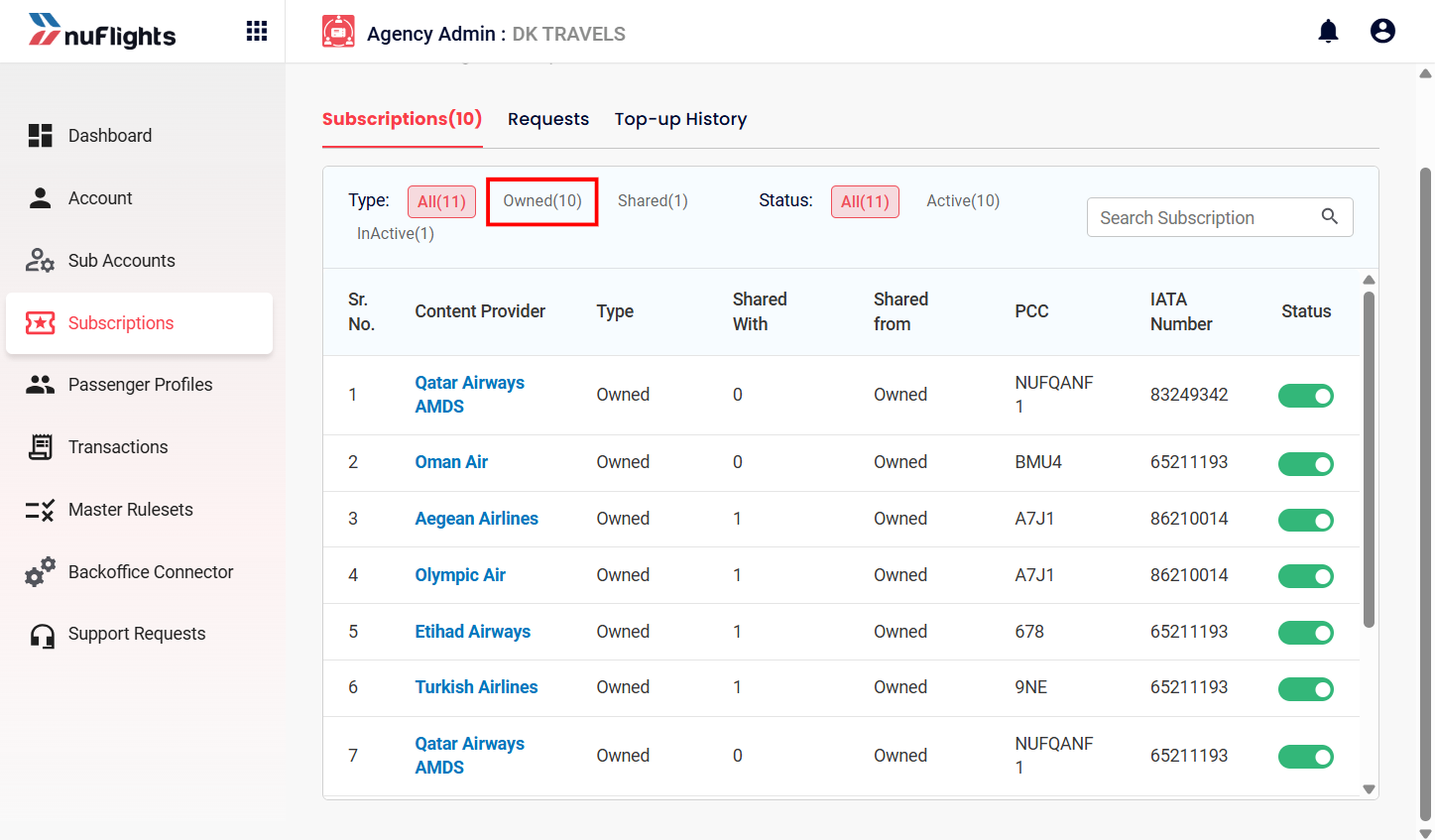
Task: Open the notifications bell
Action: pos(1328,32)
